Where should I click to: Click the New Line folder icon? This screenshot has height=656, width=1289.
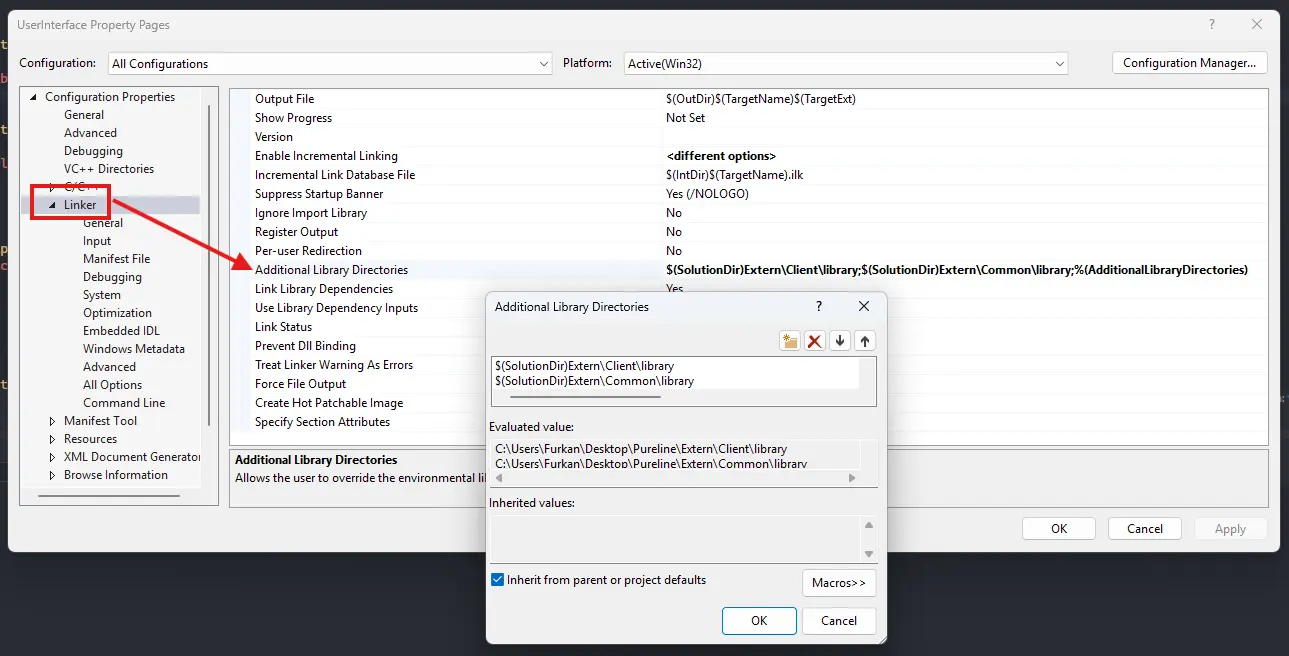click(x=790, y=341)
